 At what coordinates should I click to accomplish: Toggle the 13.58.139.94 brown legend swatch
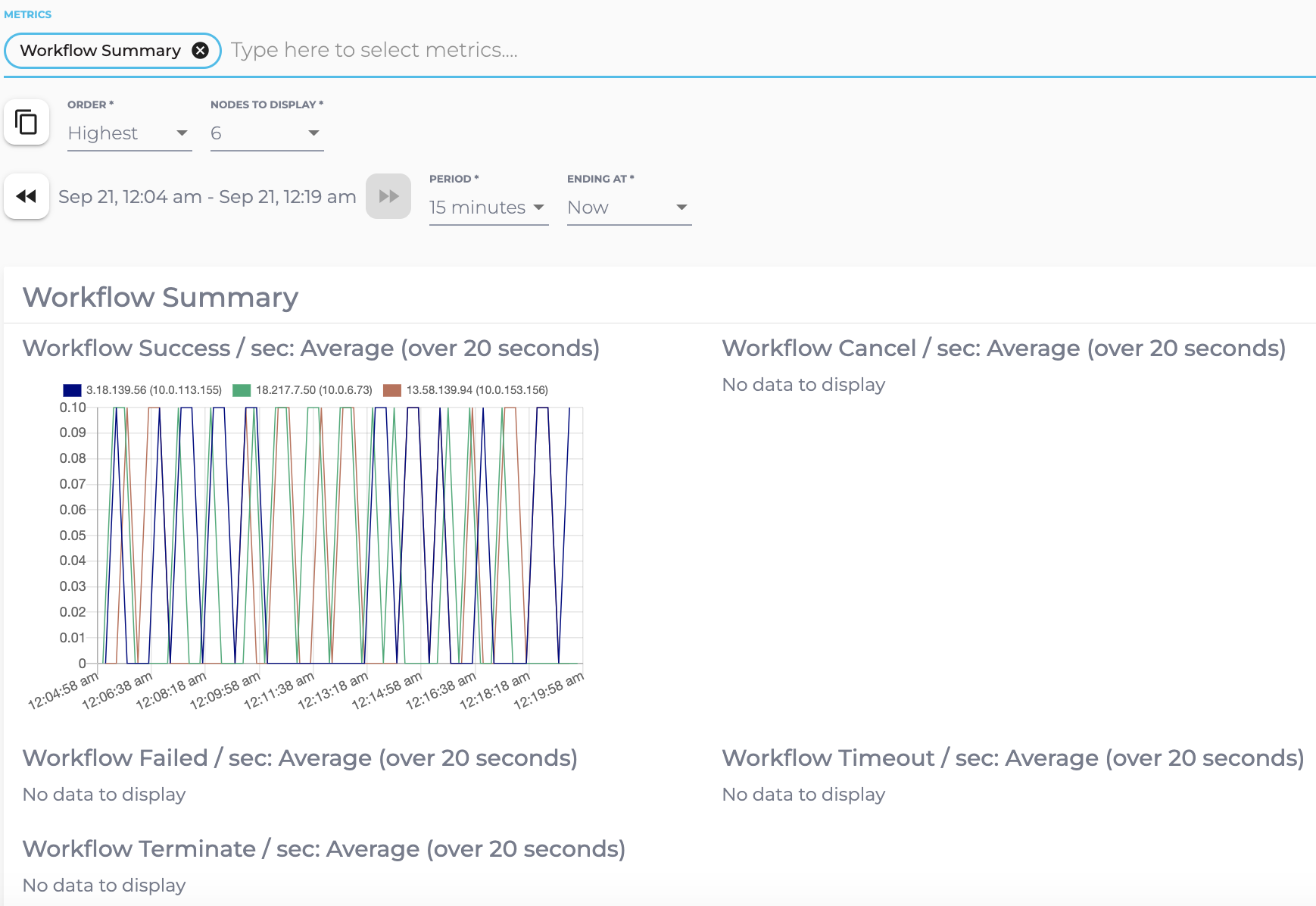click(392, 390)
